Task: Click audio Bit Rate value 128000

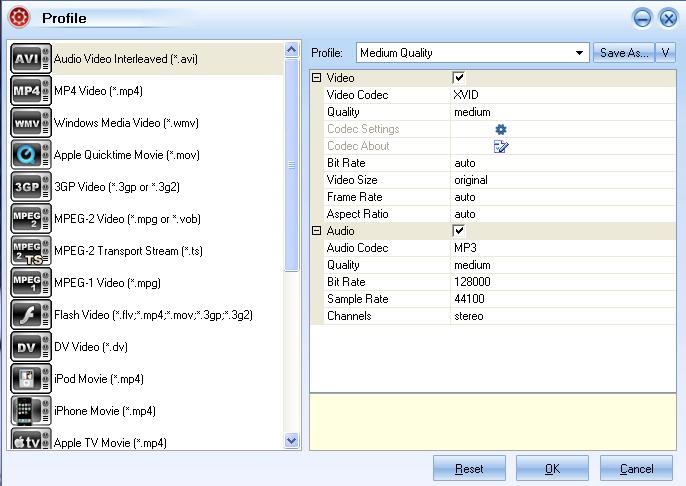Action: pos(472,282)
